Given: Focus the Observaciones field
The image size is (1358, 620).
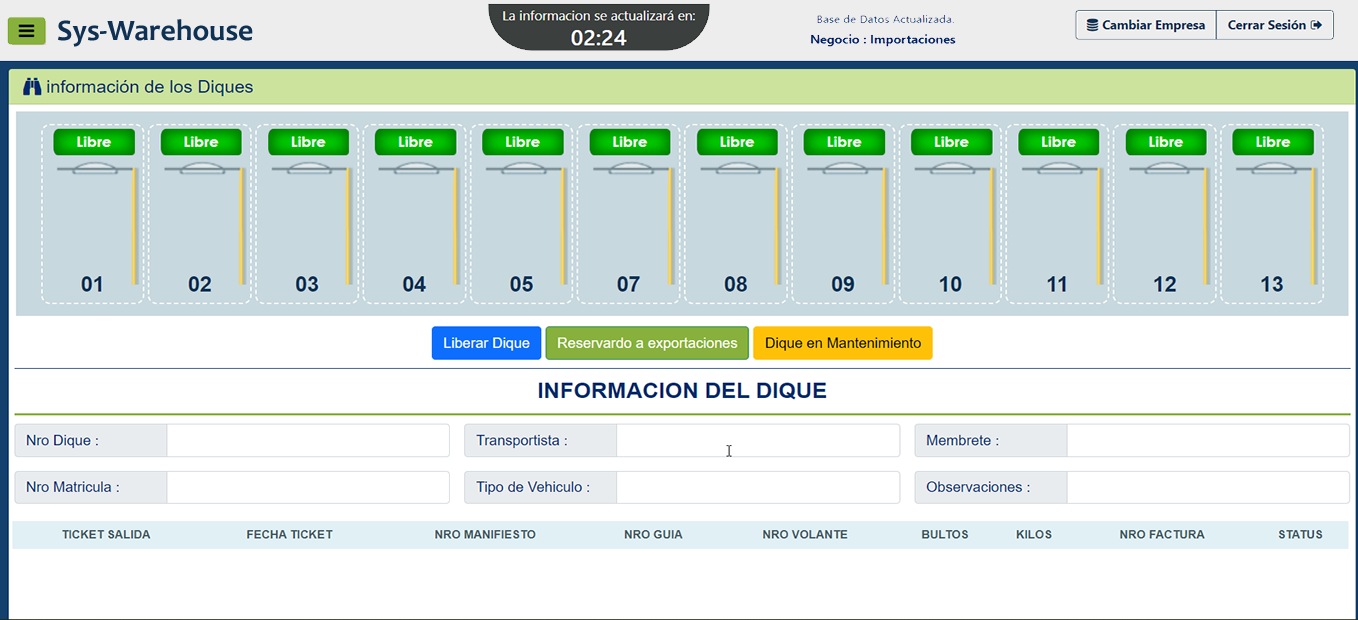Looking at the screenshot, I should tap(1207, 487).
